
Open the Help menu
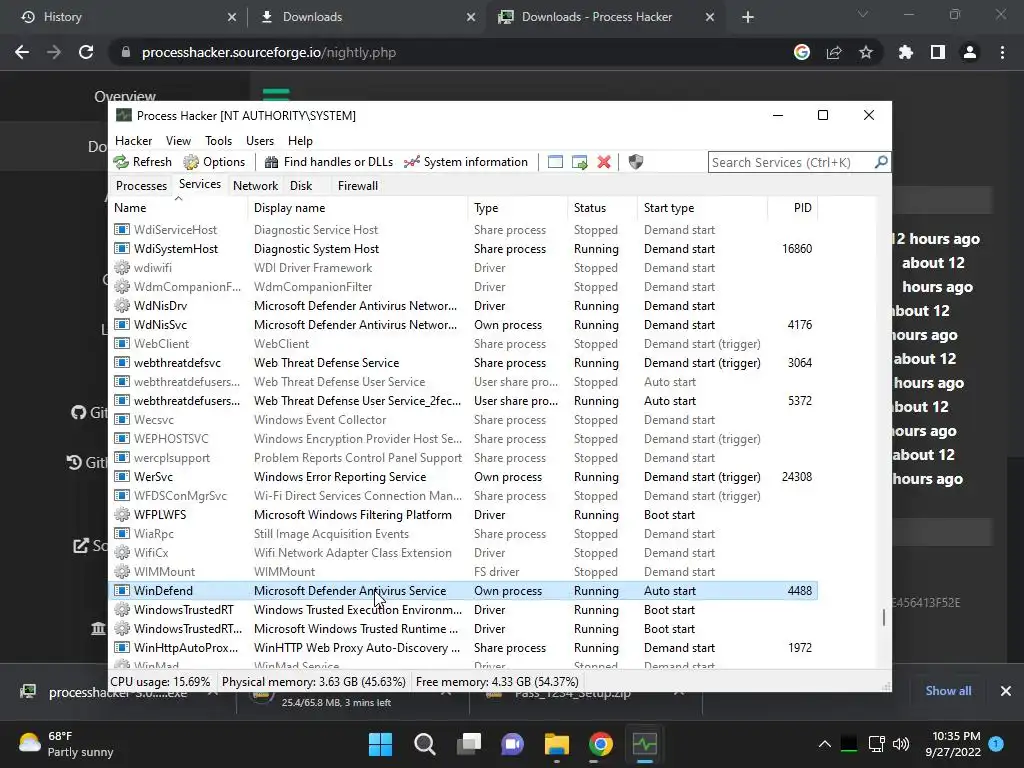[x=300, y=141]
